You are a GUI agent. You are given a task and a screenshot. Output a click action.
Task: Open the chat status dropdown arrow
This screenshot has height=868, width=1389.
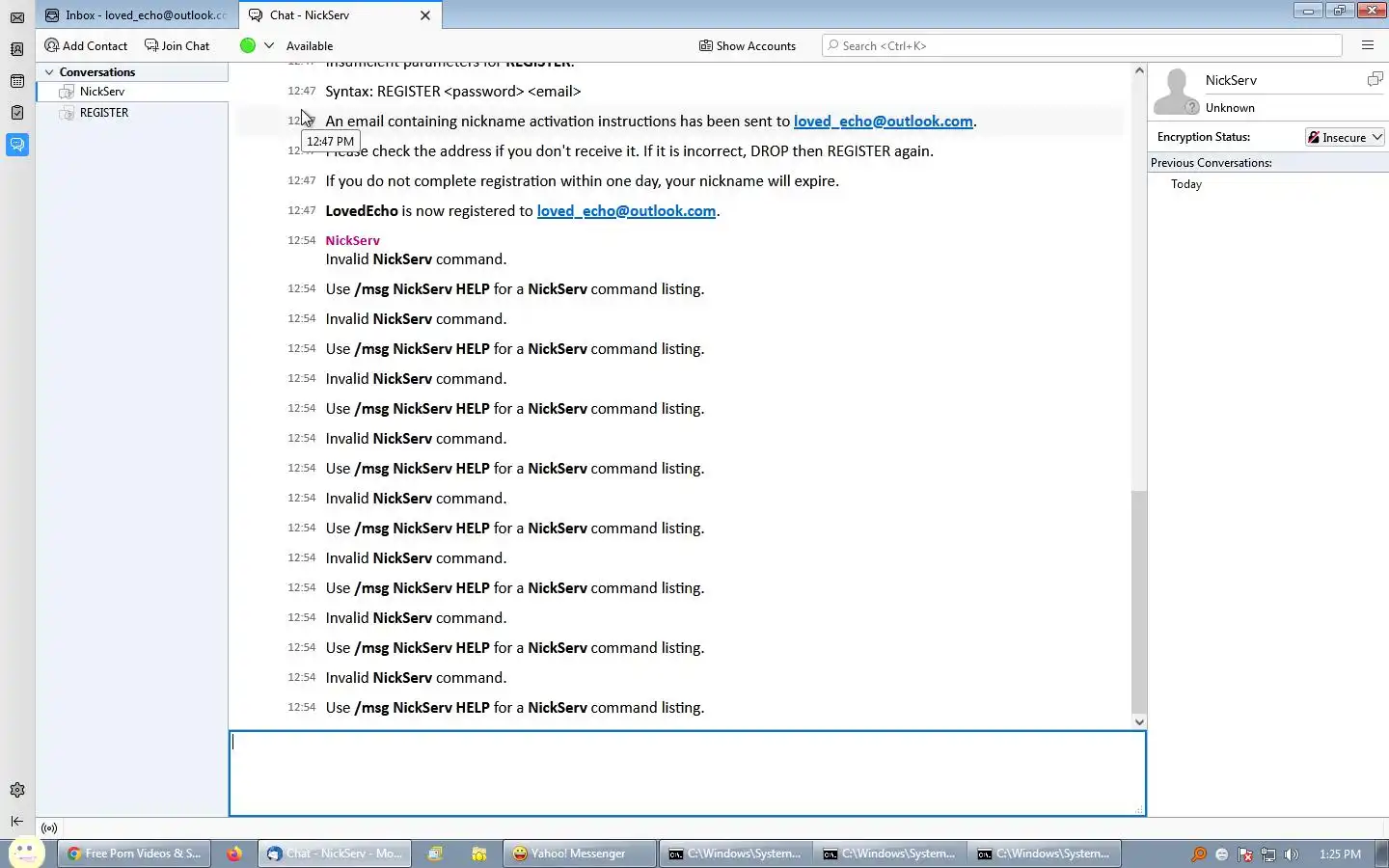point(269,45)
